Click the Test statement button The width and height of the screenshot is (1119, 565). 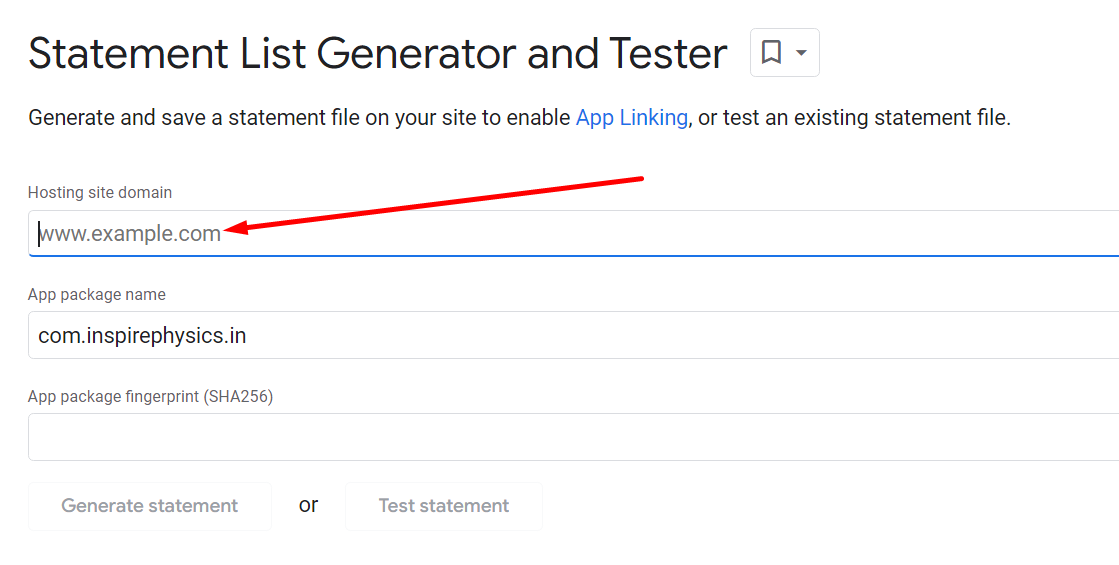(444, 506)
